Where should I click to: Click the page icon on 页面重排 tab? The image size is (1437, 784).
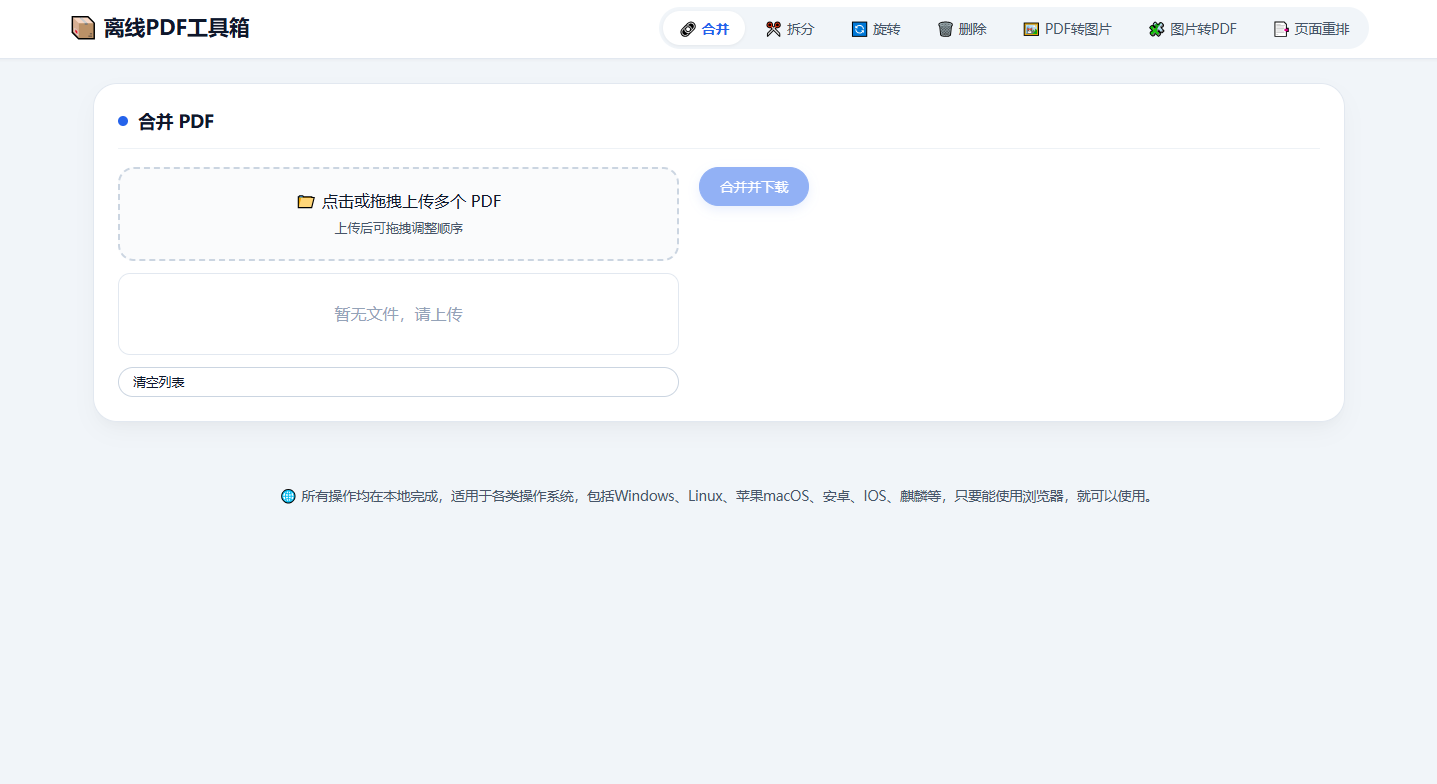pos(1281,29)
